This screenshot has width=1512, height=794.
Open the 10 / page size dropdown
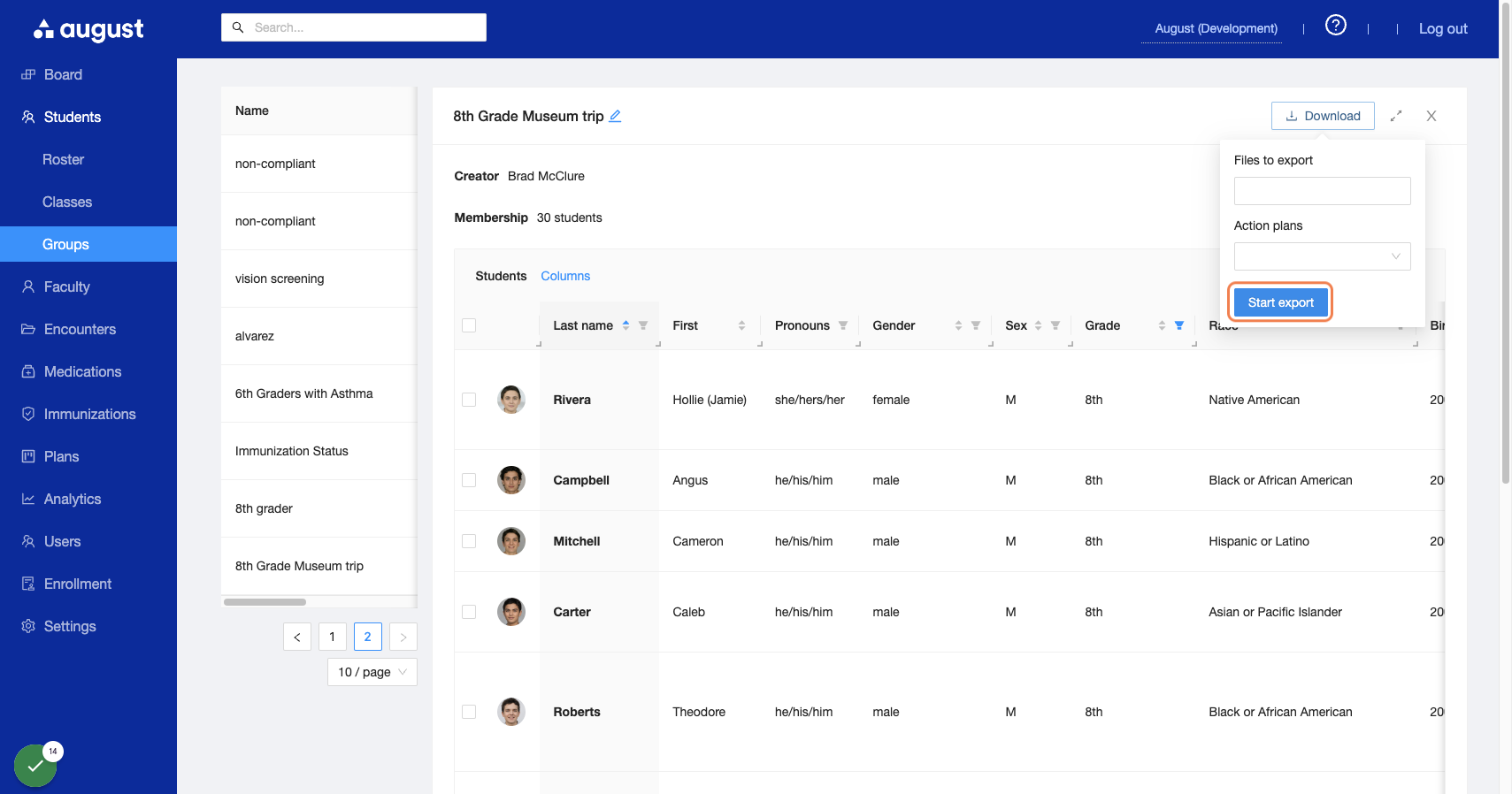(x=372, y=672)
